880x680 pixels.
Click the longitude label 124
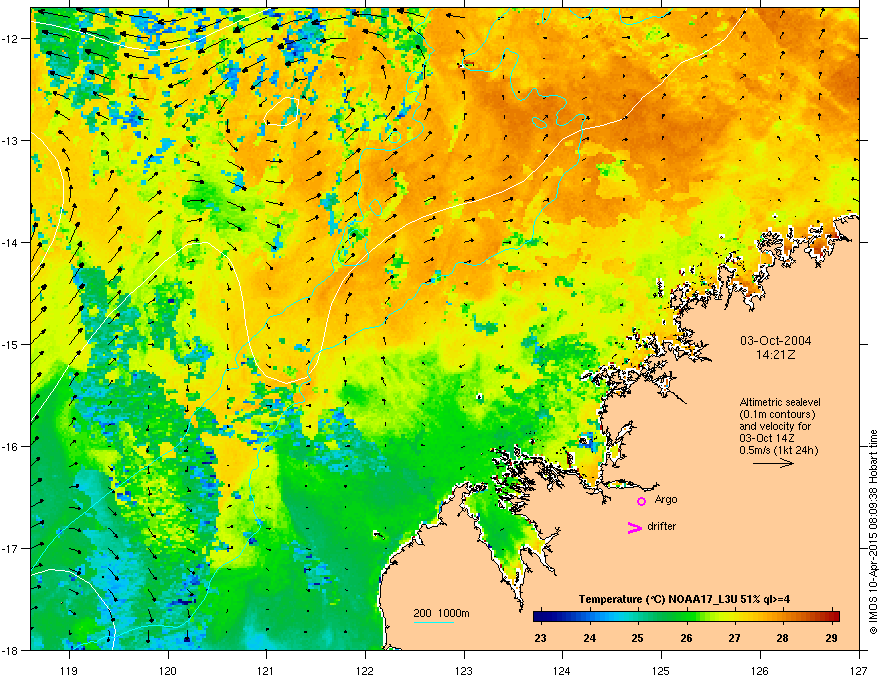point(562,670)
